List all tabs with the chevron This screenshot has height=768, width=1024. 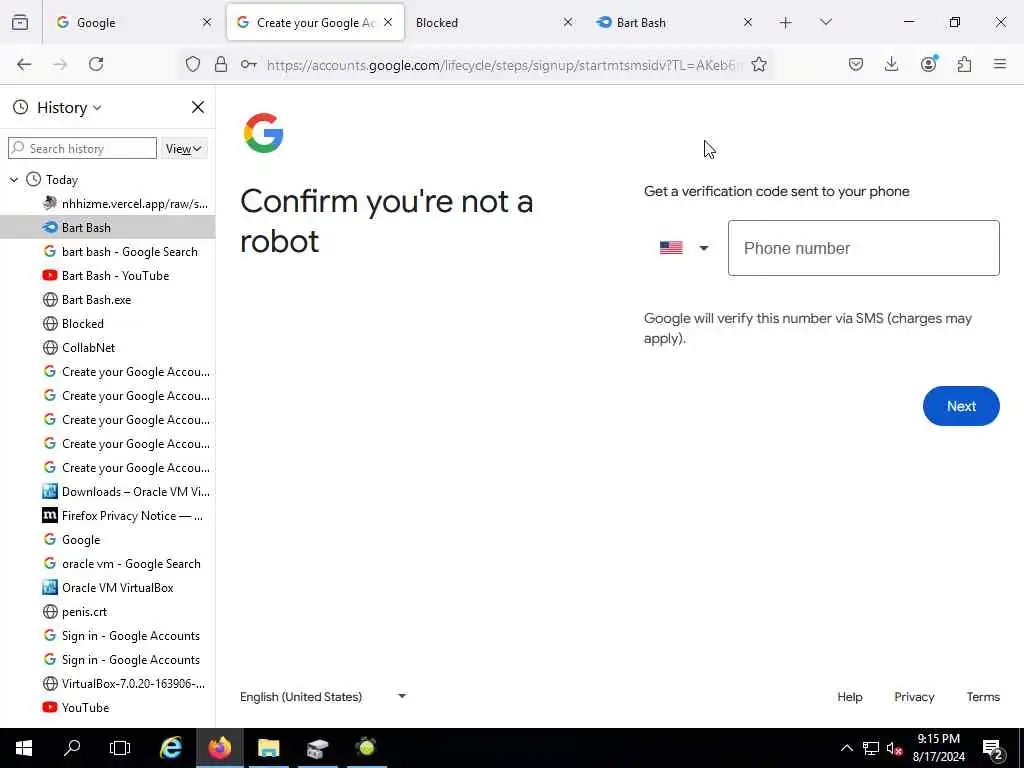point(826,22)
